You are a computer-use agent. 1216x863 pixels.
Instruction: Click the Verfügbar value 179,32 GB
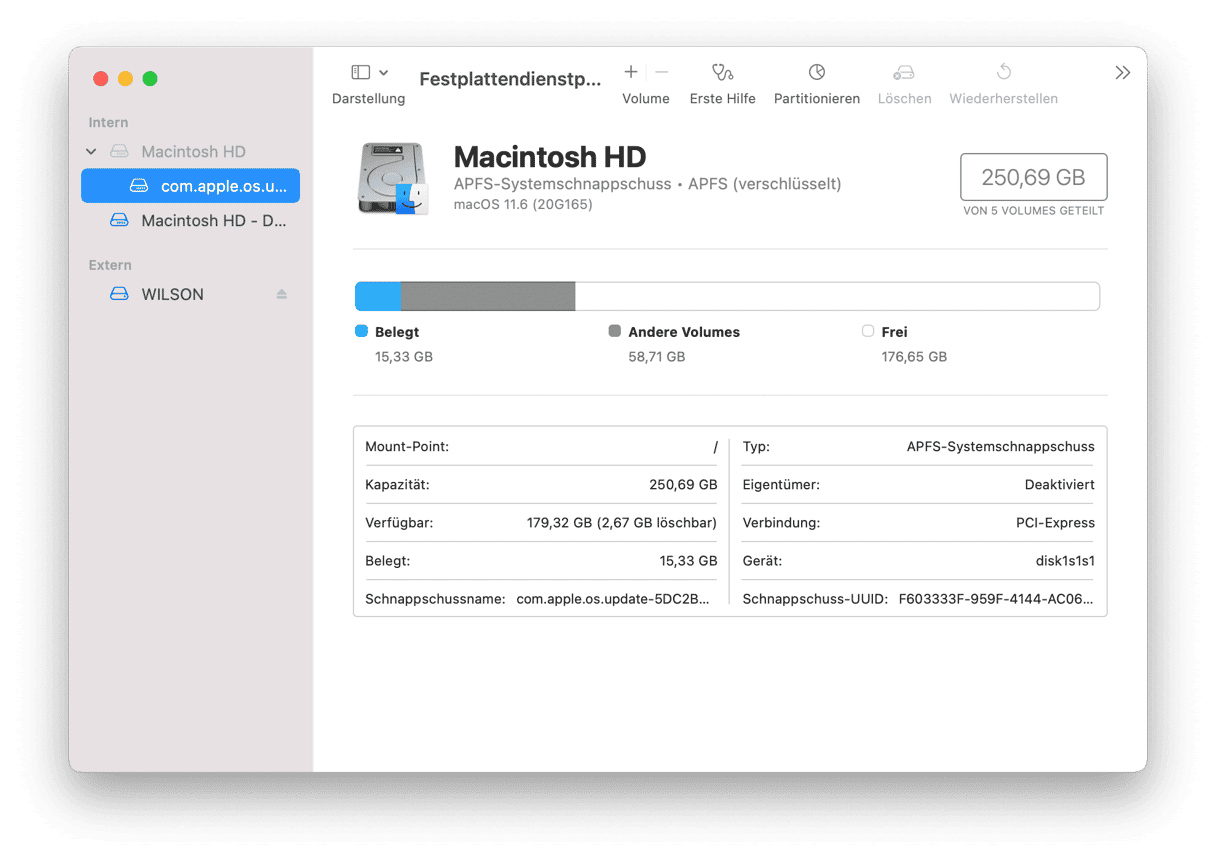[622, 523]
